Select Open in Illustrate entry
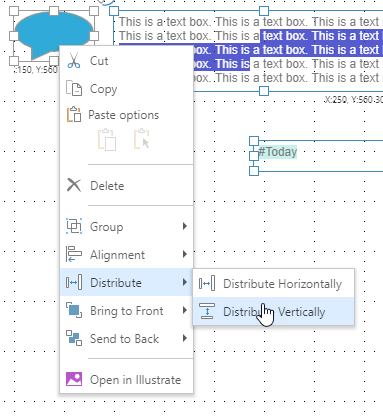Viewport: 383px width, 416px height. 126,379
